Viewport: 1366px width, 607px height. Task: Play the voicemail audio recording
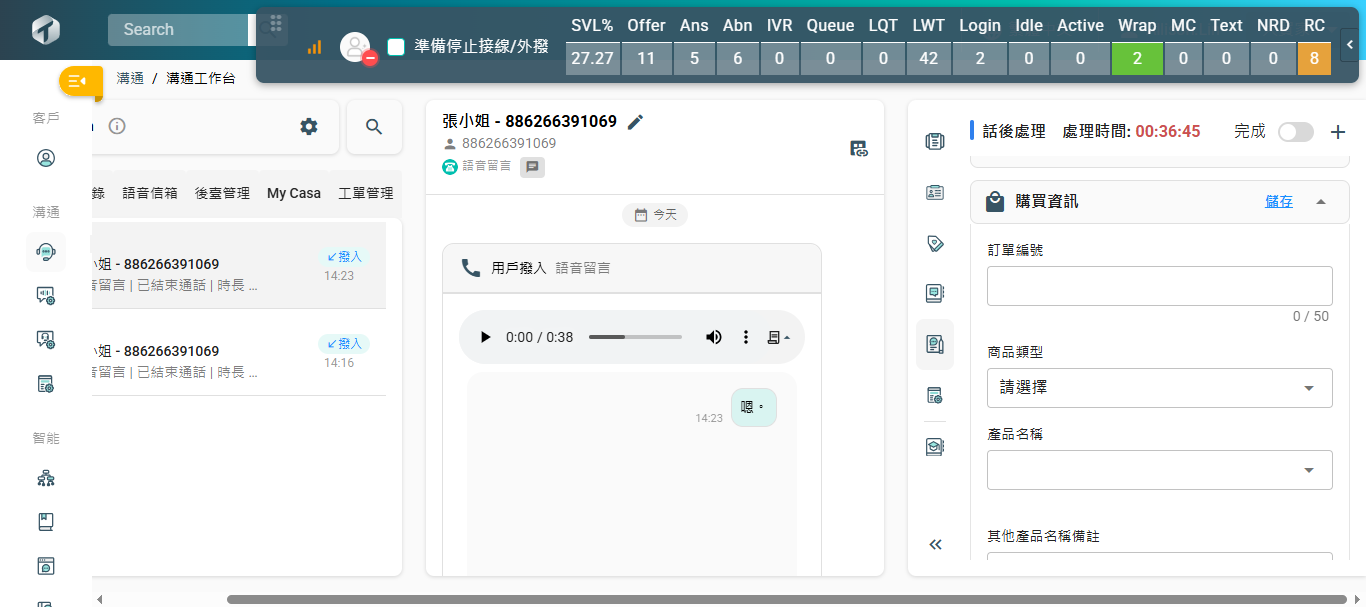[x=486, y=337]
